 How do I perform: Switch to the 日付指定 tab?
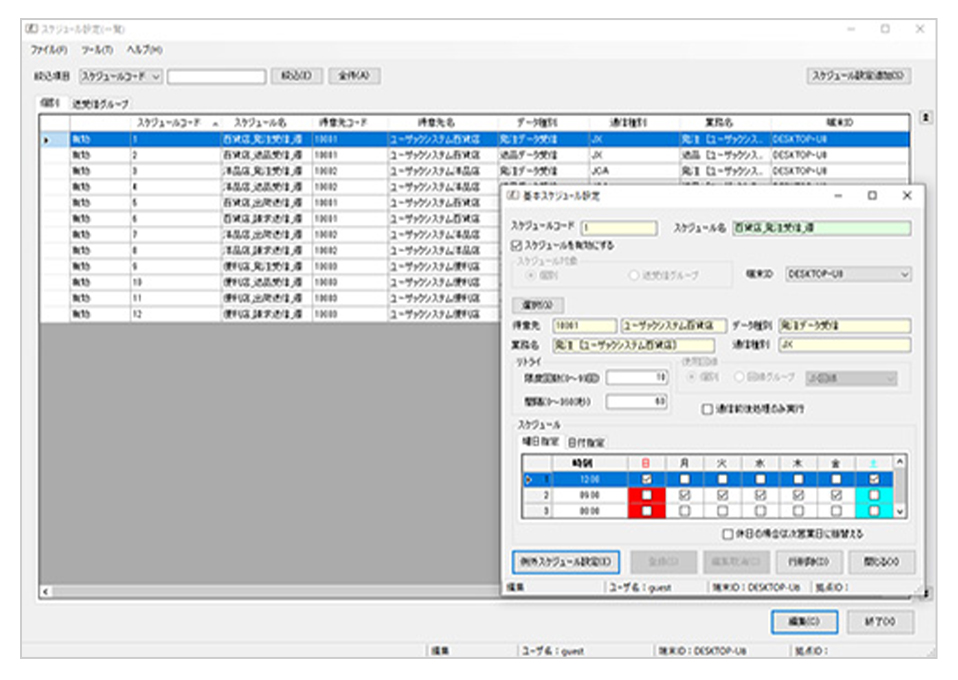pyautogui.click(x=586, y=442)
